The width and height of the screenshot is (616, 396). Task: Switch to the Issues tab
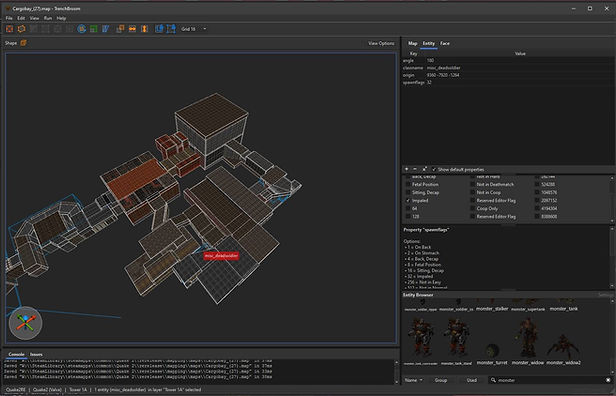[36, 354]
